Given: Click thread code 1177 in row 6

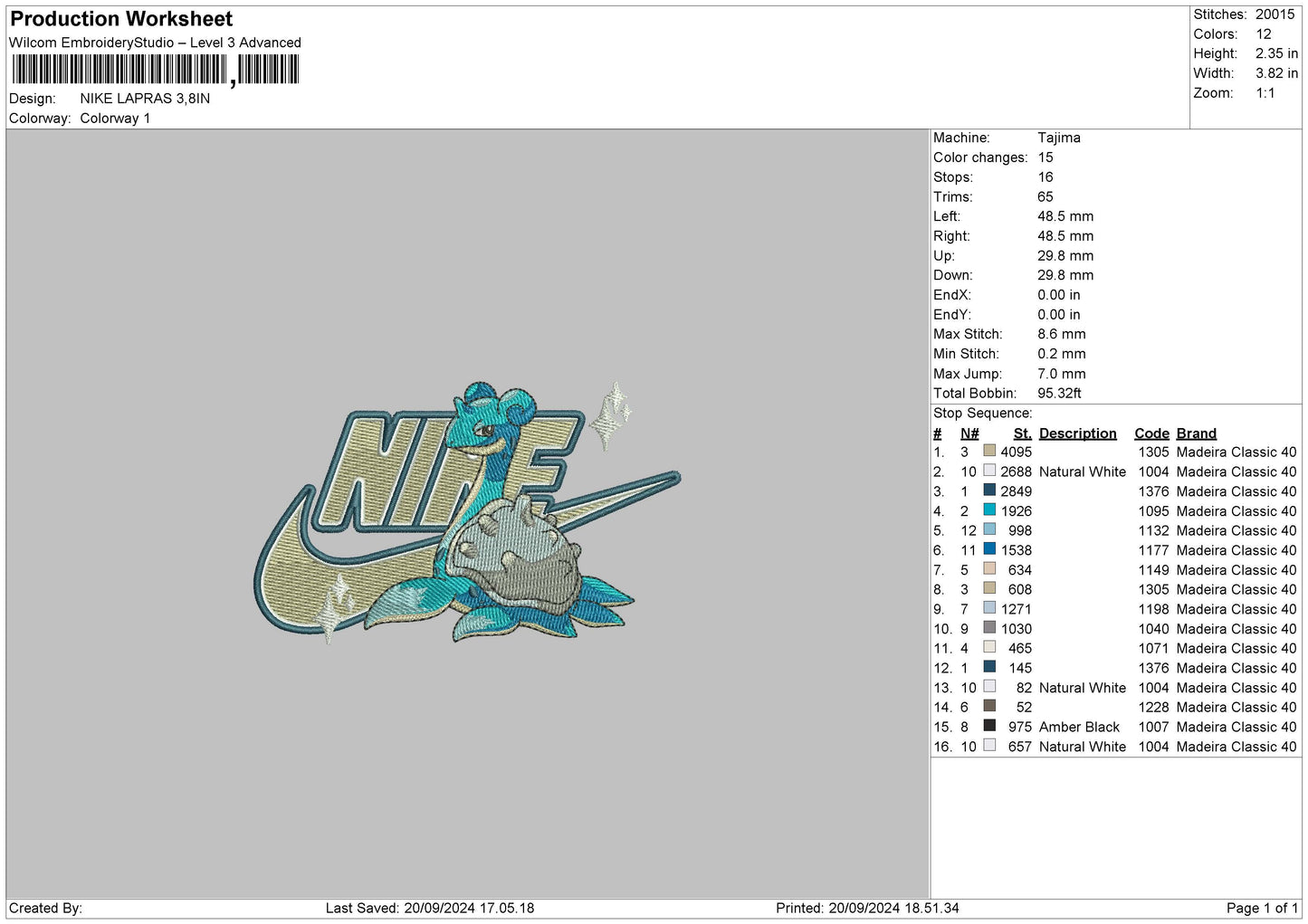Looking at the screenshot, I should 1154,549.
